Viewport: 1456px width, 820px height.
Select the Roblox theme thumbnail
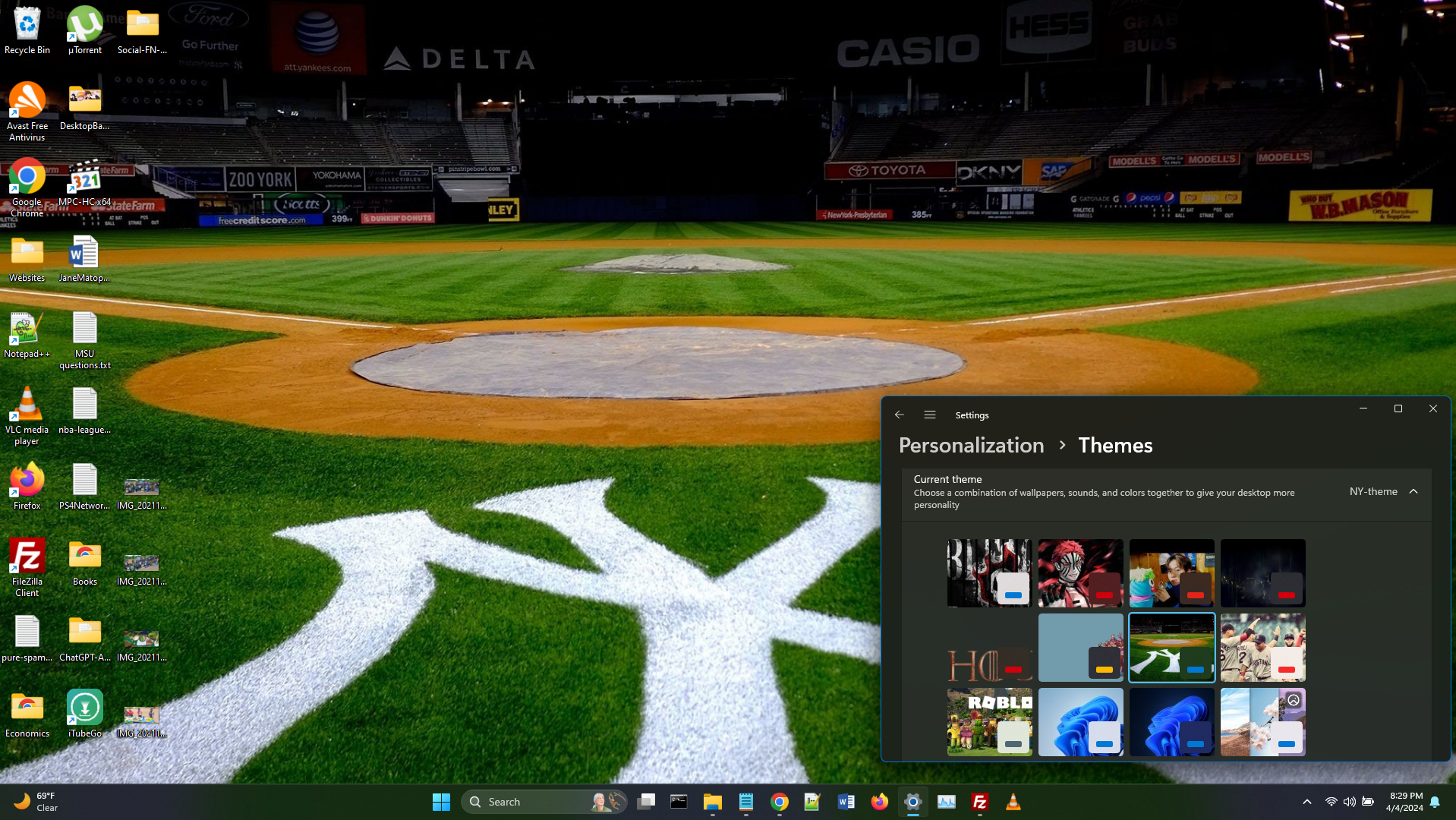tap(989, 722)
